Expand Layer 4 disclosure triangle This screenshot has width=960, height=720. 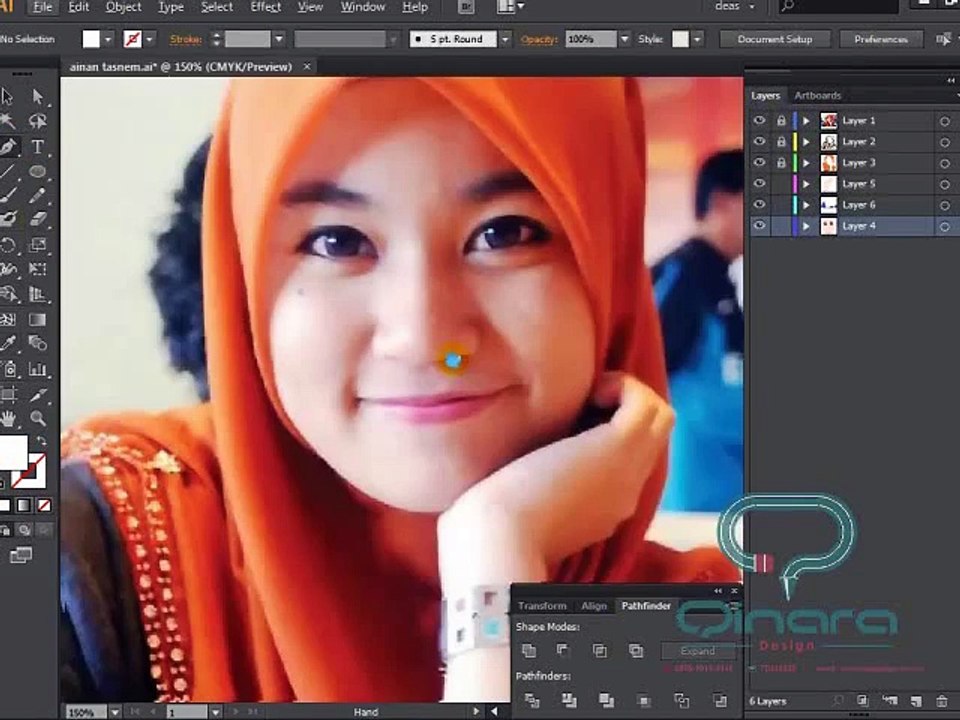click(806, 226)
